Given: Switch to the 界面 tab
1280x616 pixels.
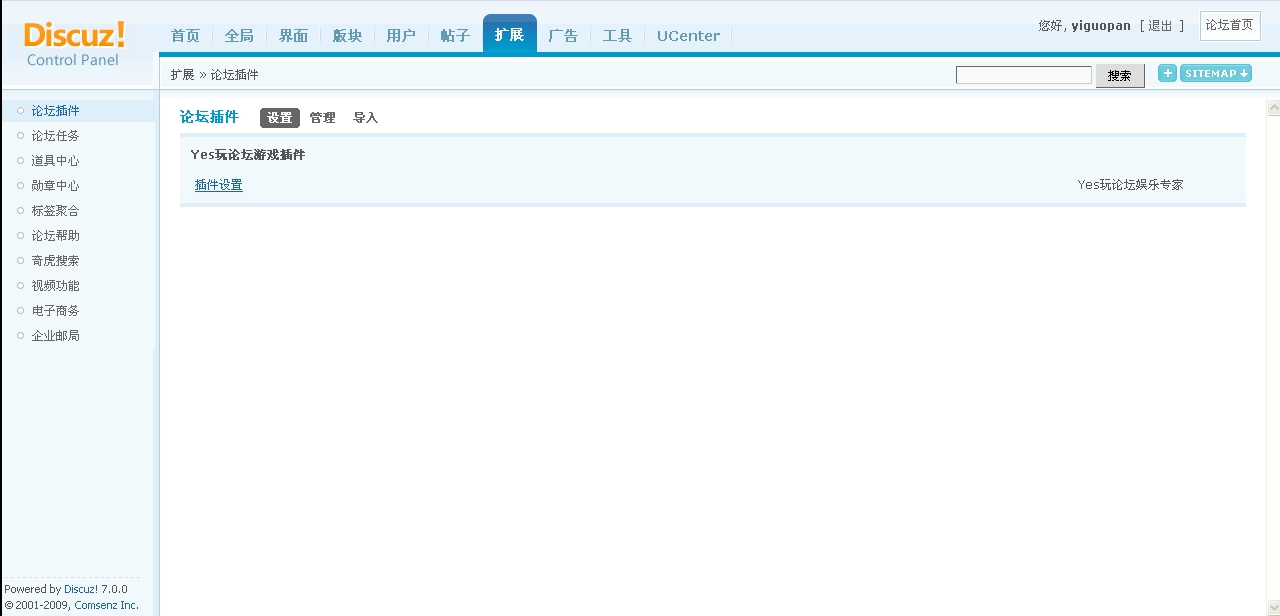Looking at the screenshot, I should [x=293, y=35].
